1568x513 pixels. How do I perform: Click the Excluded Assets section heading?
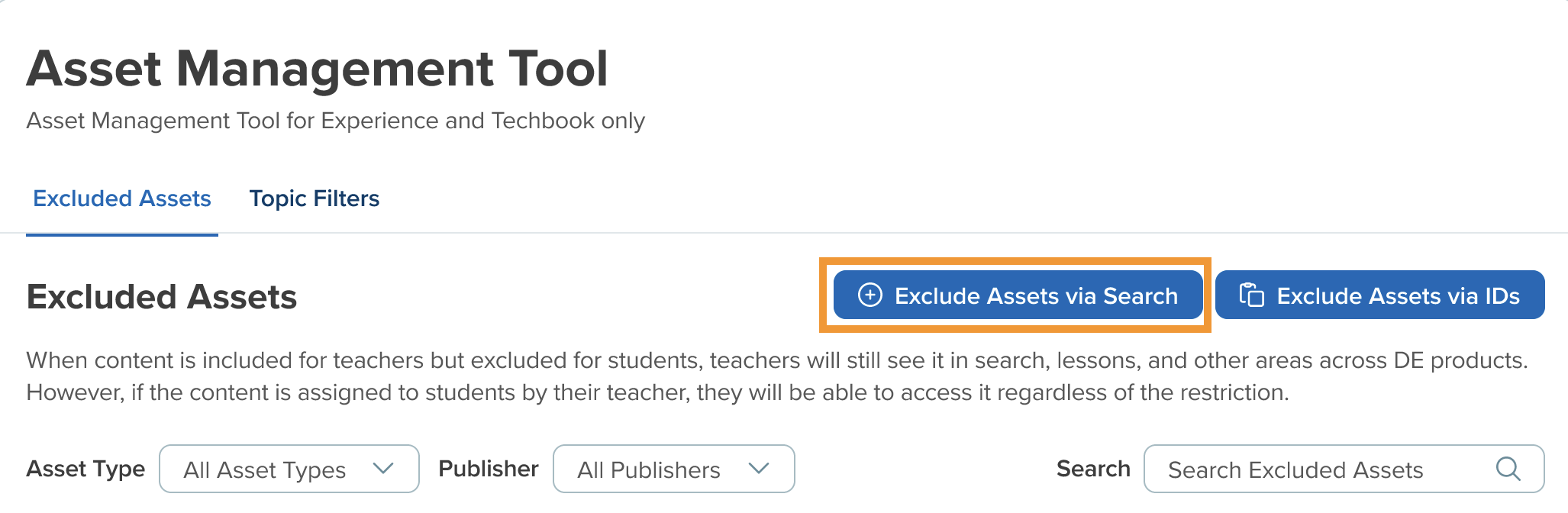(x=162, y=297)
